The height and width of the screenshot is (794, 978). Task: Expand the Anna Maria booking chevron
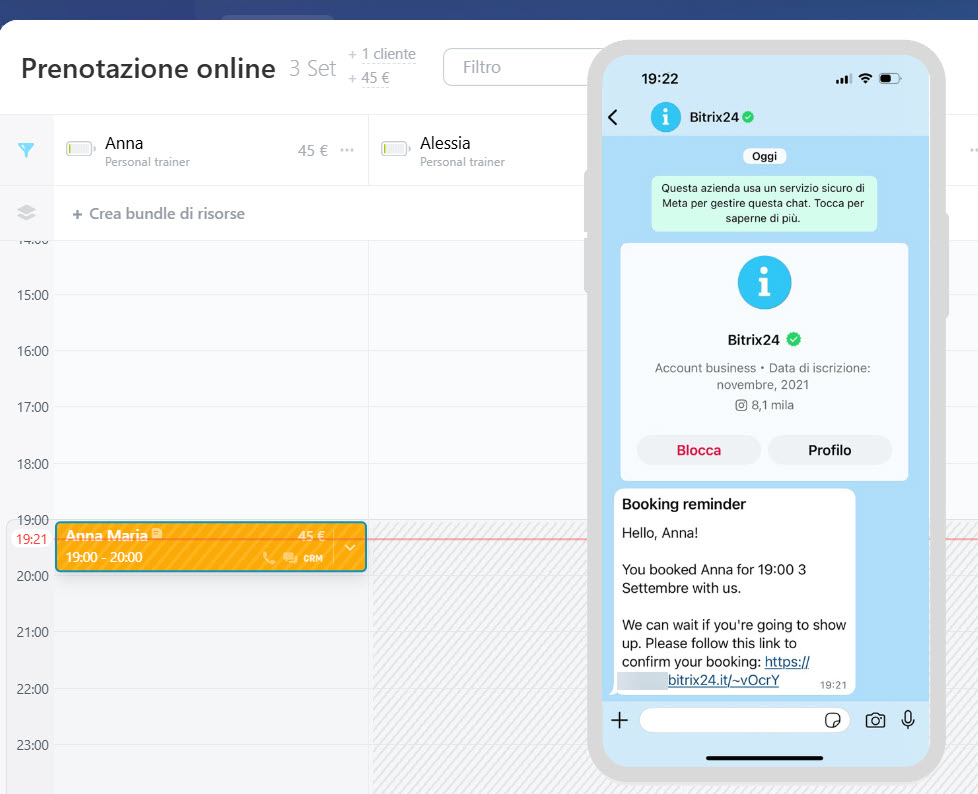[x=350, y=547]
